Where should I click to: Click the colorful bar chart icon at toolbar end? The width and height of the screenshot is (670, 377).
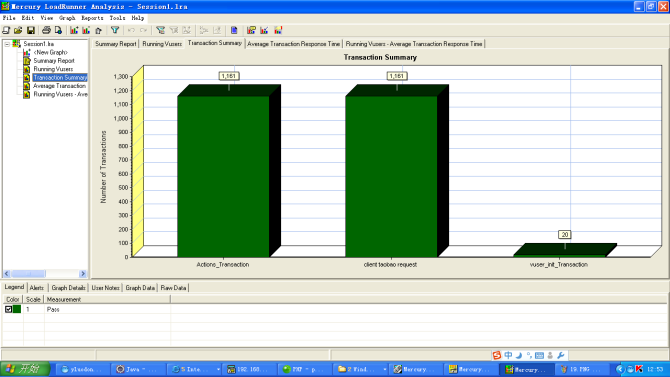point(278,30)
